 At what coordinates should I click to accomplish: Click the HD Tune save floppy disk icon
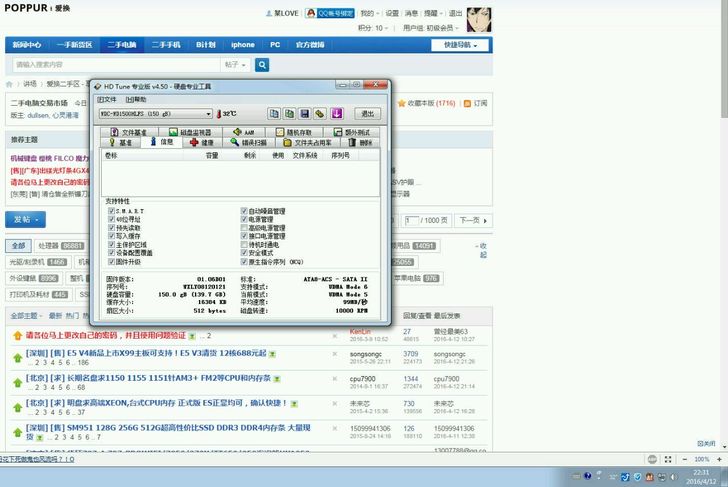[x=305, y=113]
